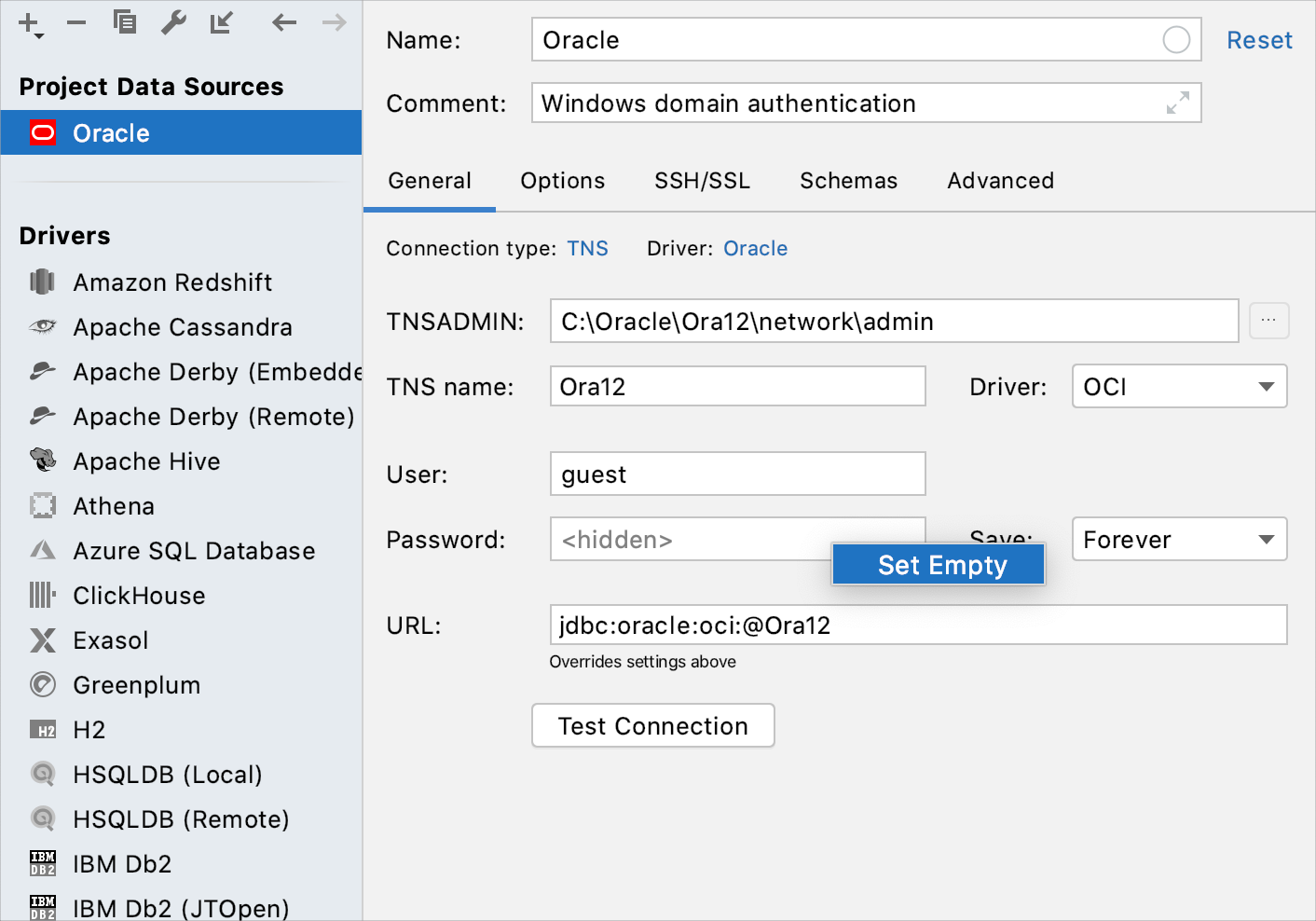Go forward with the right arrow icon
Viewport: 1316px width, 921px height.
click(x=334, y=21)
